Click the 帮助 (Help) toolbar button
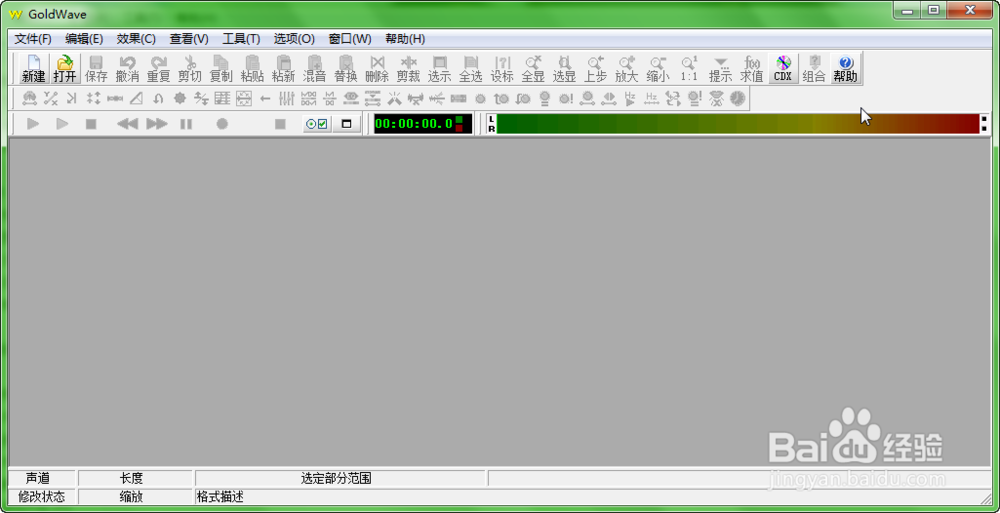This screenshot has width=1000, height=513. 846,69
